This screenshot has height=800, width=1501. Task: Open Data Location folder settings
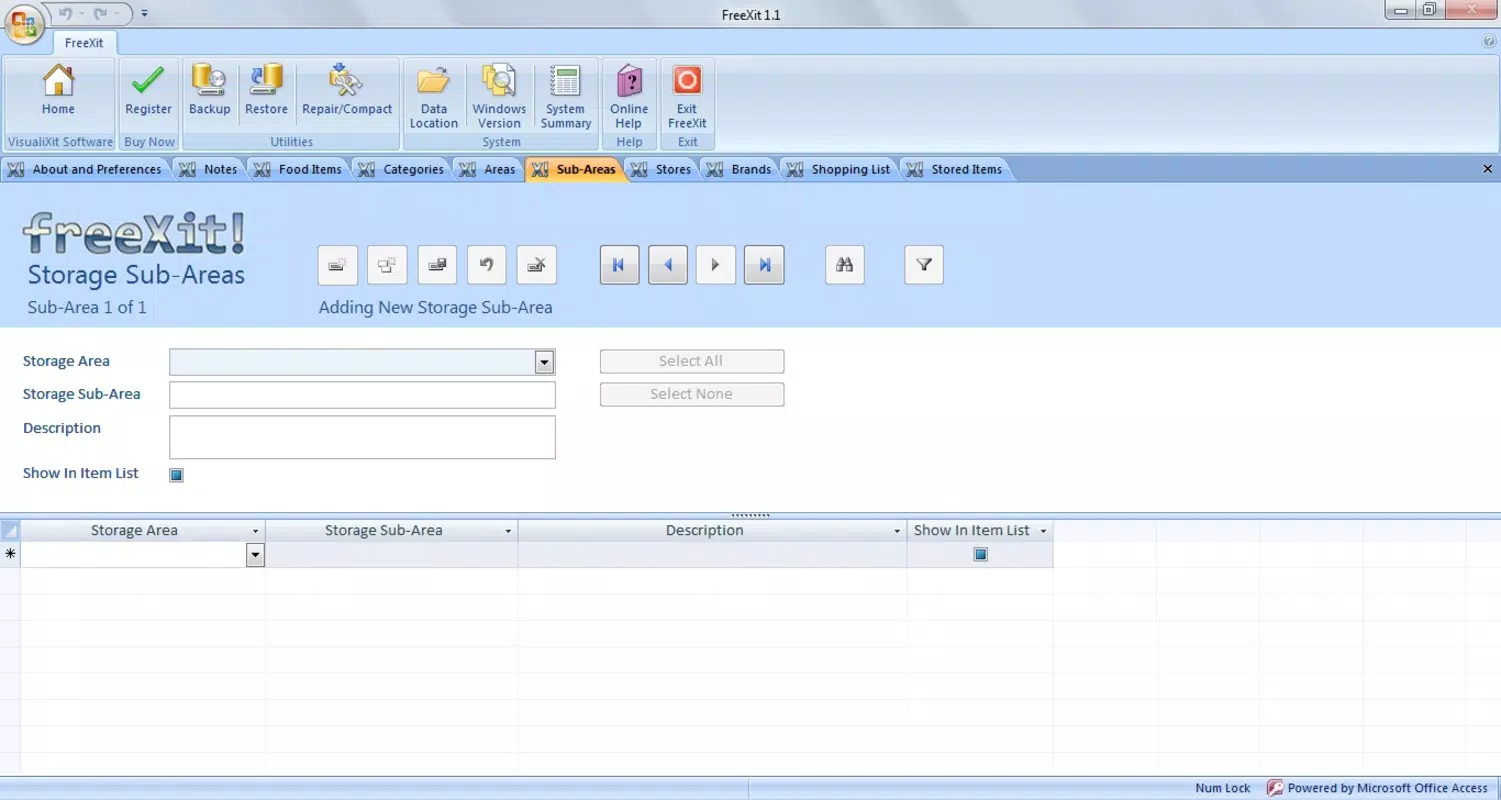(433, 97)
